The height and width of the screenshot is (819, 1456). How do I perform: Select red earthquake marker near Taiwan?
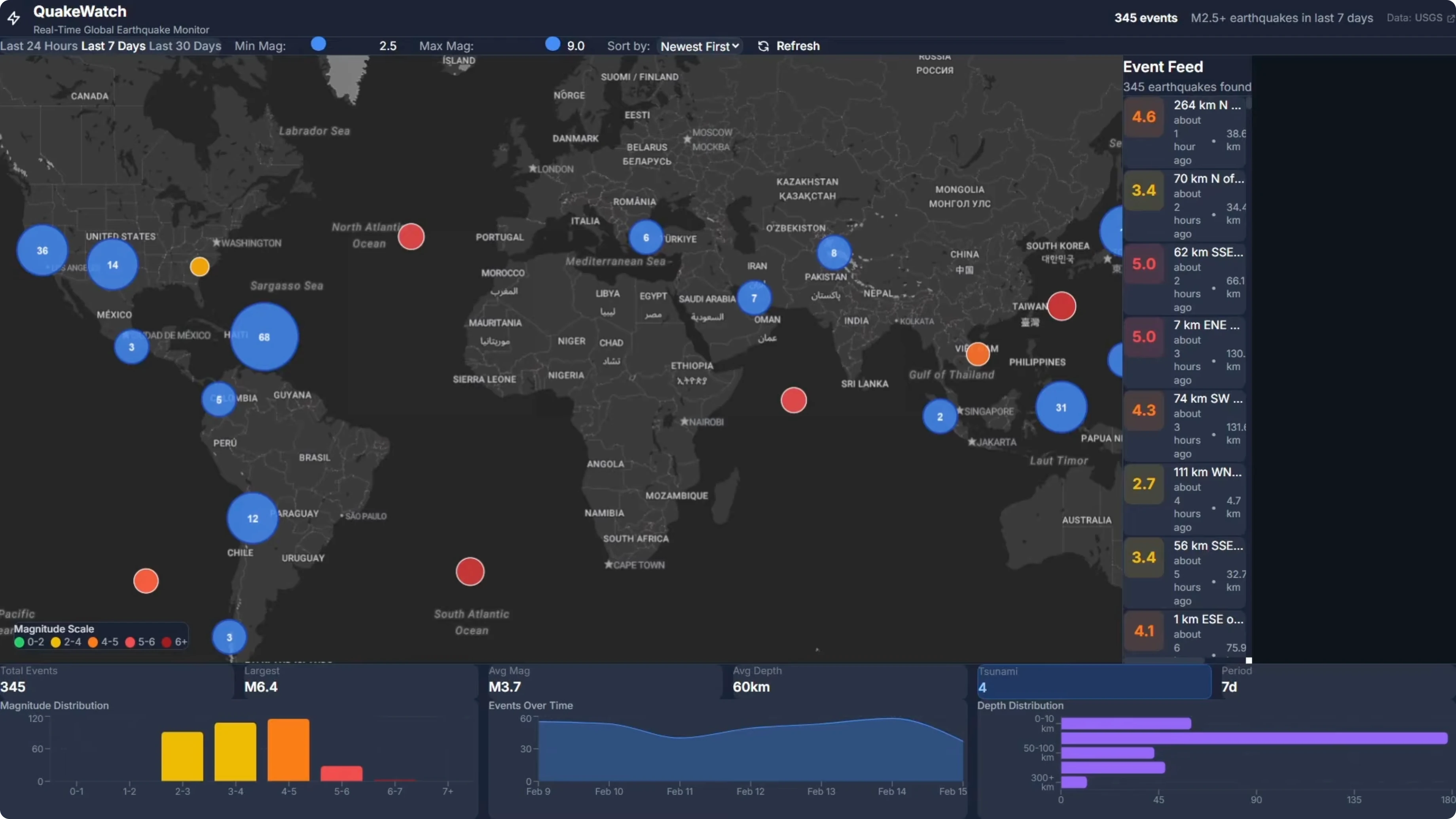[x=1062, y=306]
